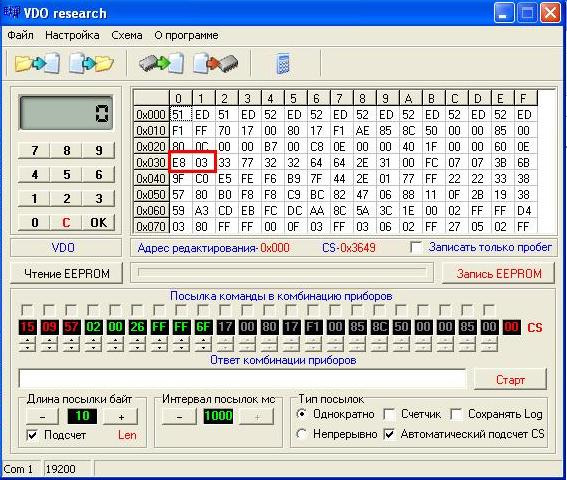
Task: Click the 0x070 row header
Action: click(152, 226)
